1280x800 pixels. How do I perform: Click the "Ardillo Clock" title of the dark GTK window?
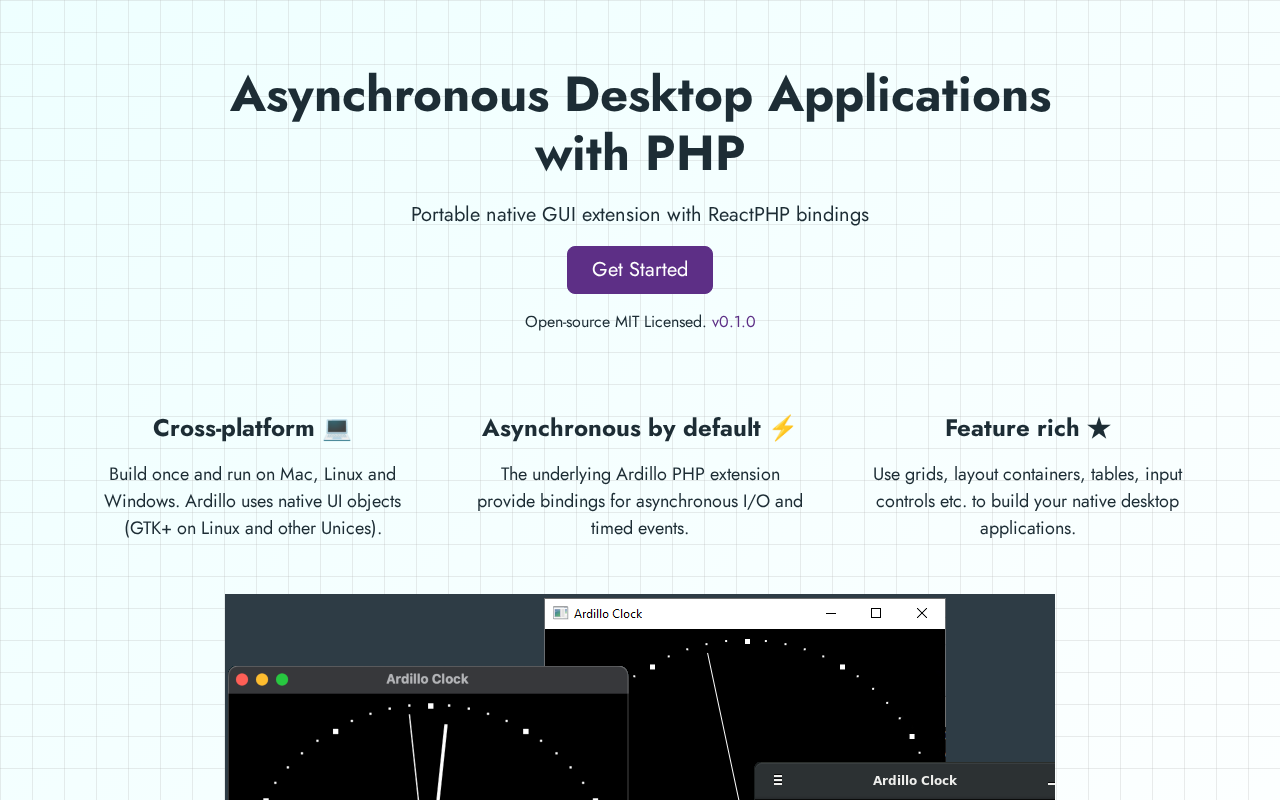(915, 781)
